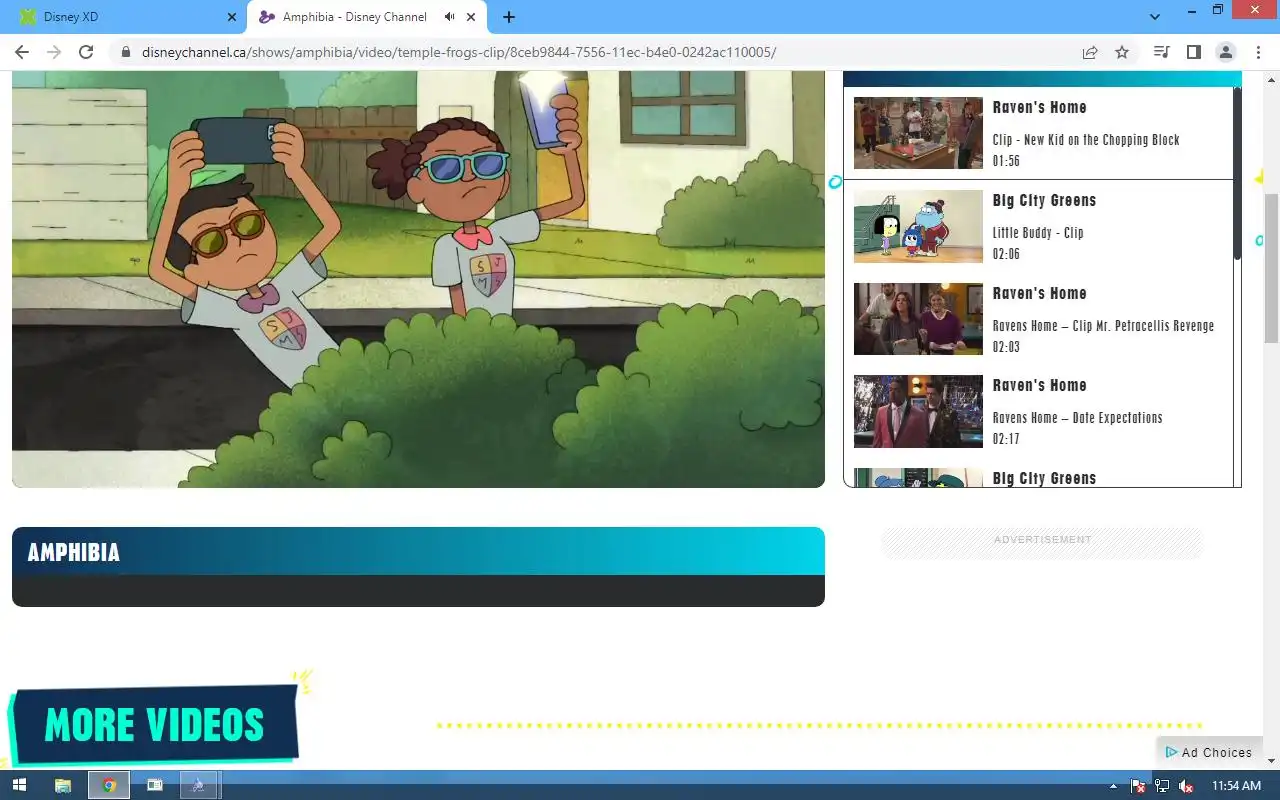Viewport: 1280px width, 800px height.
Task: Select 'Clip - New Kid on the Chopping Block' title
Action: pos(1086,140)
